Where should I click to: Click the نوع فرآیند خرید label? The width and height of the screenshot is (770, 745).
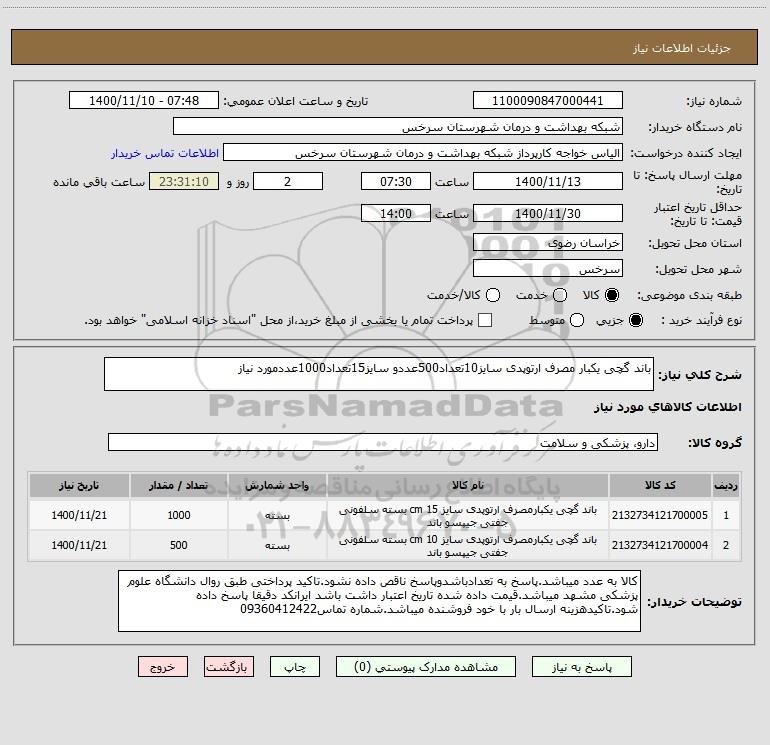[701, 320]
